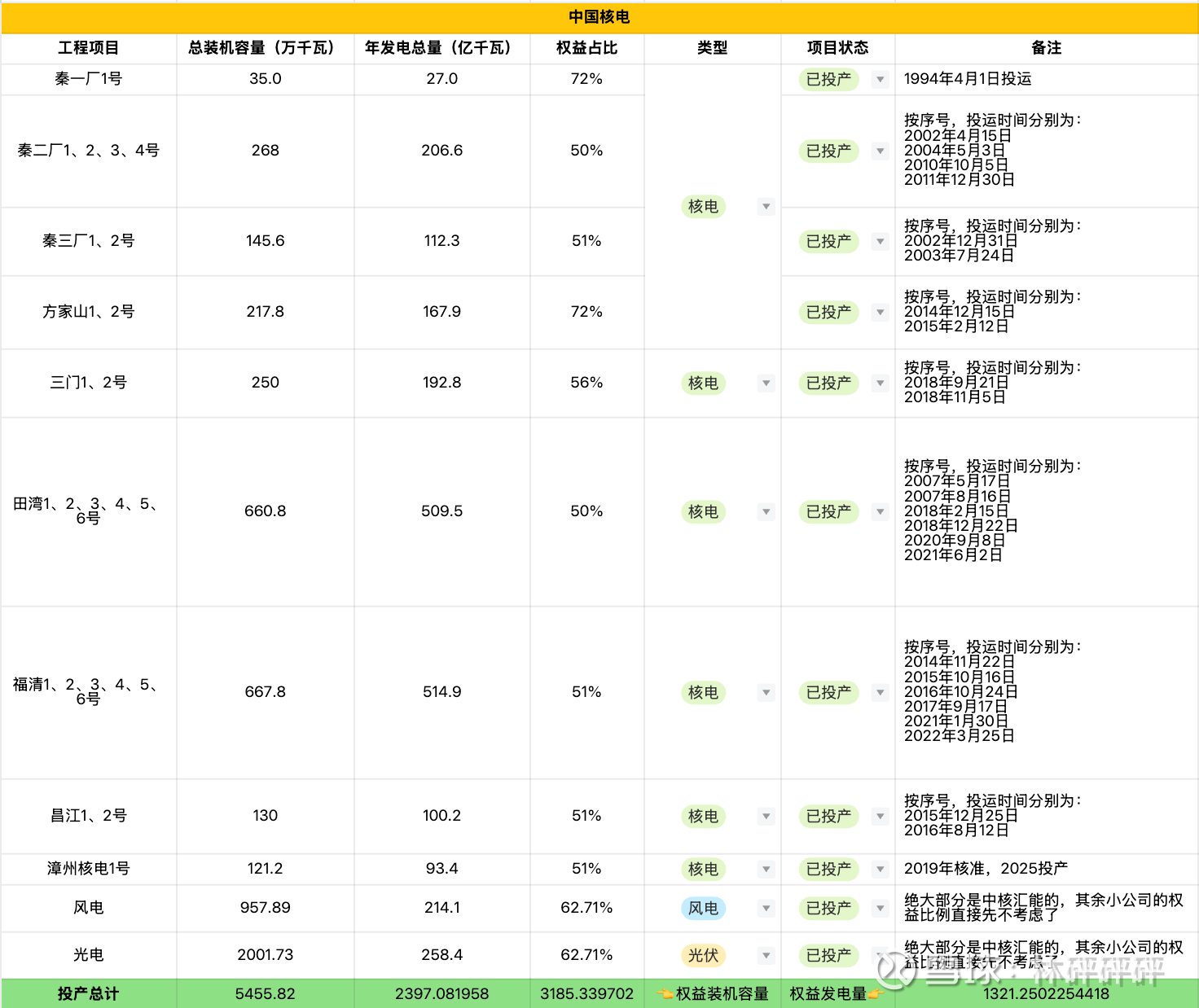Expand the dropdown arrow beside the 光伏 chip
Image resolution: width=1199 pixels, height=1008 pixels.
coord(766,955)
